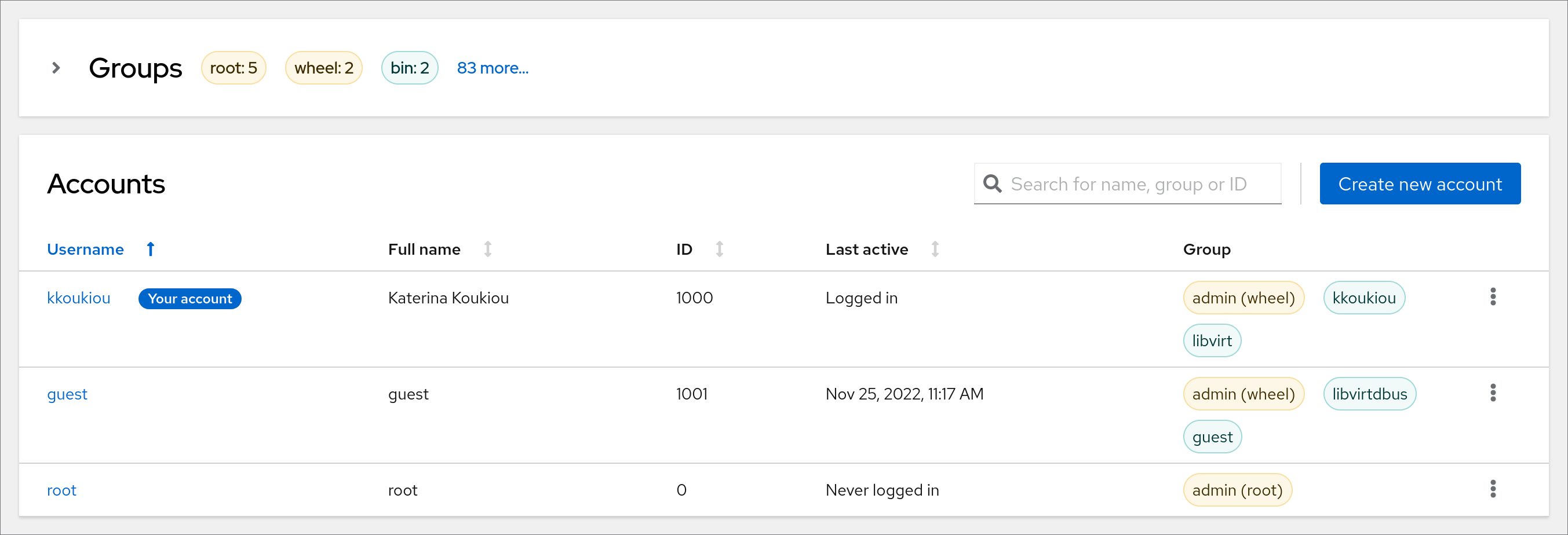This screenshot has width=1568, height=535.
Task: Click the Create new account button
Action: click(x=1420, y=184)
